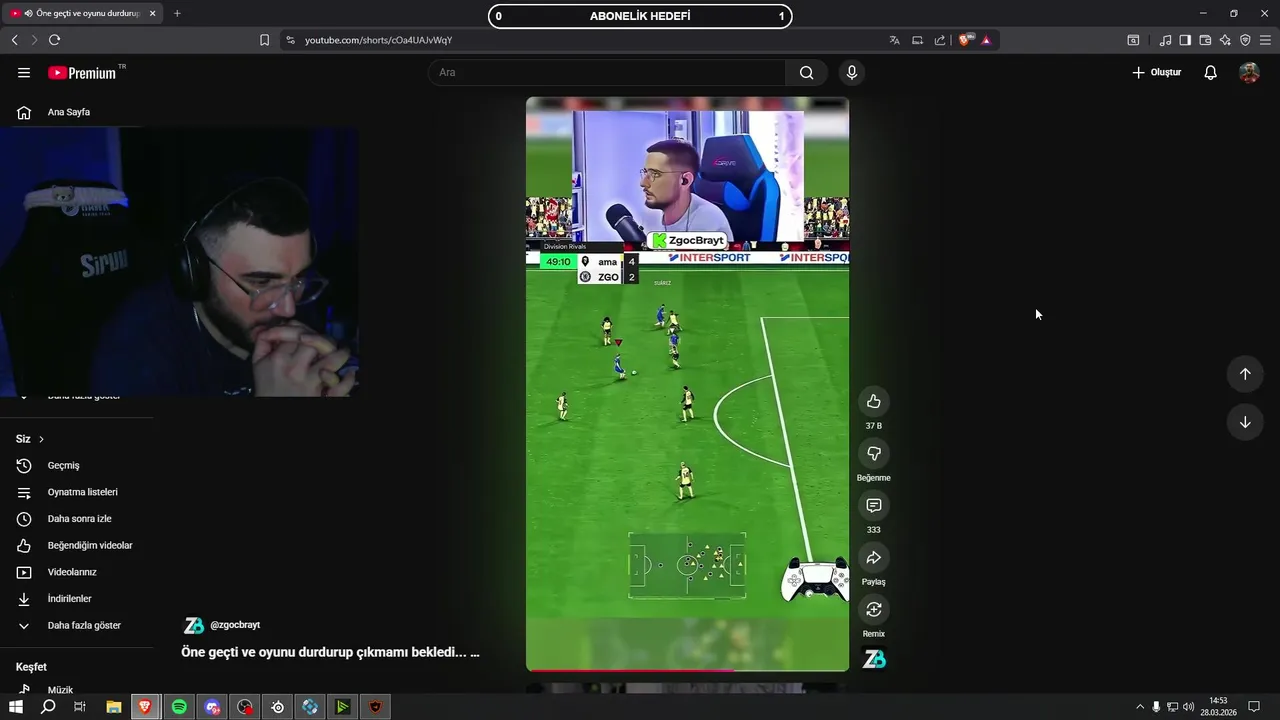The width and height of the screenshot is (1280, 720).
Task: Open the comments showing 333
Action: tap(873, 505)
